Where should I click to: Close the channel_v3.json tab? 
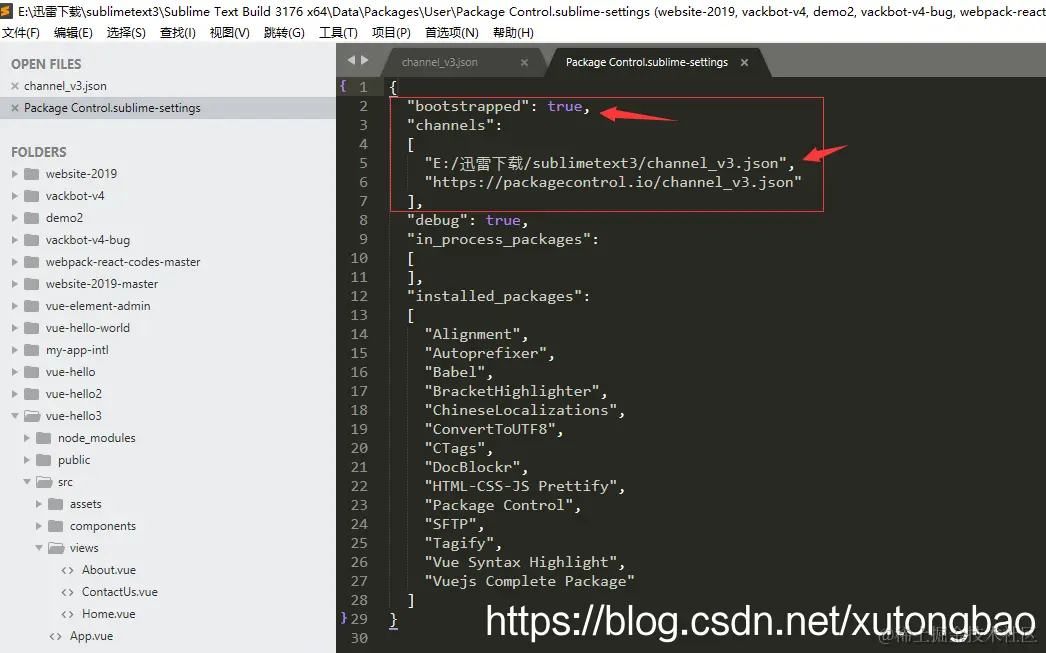[524, 62]
